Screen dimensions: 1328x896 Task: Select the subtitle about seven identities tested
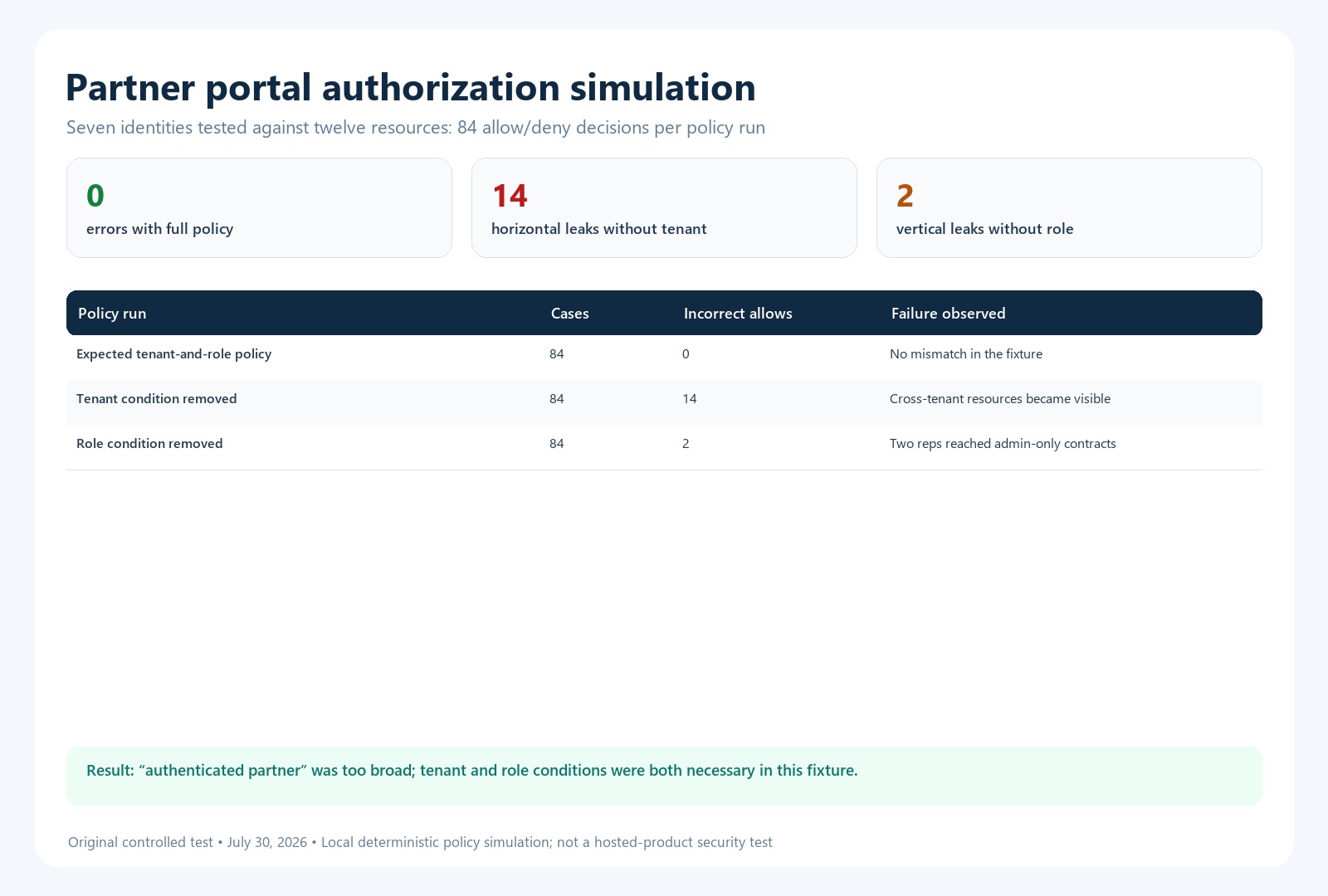tap(416, 128)
